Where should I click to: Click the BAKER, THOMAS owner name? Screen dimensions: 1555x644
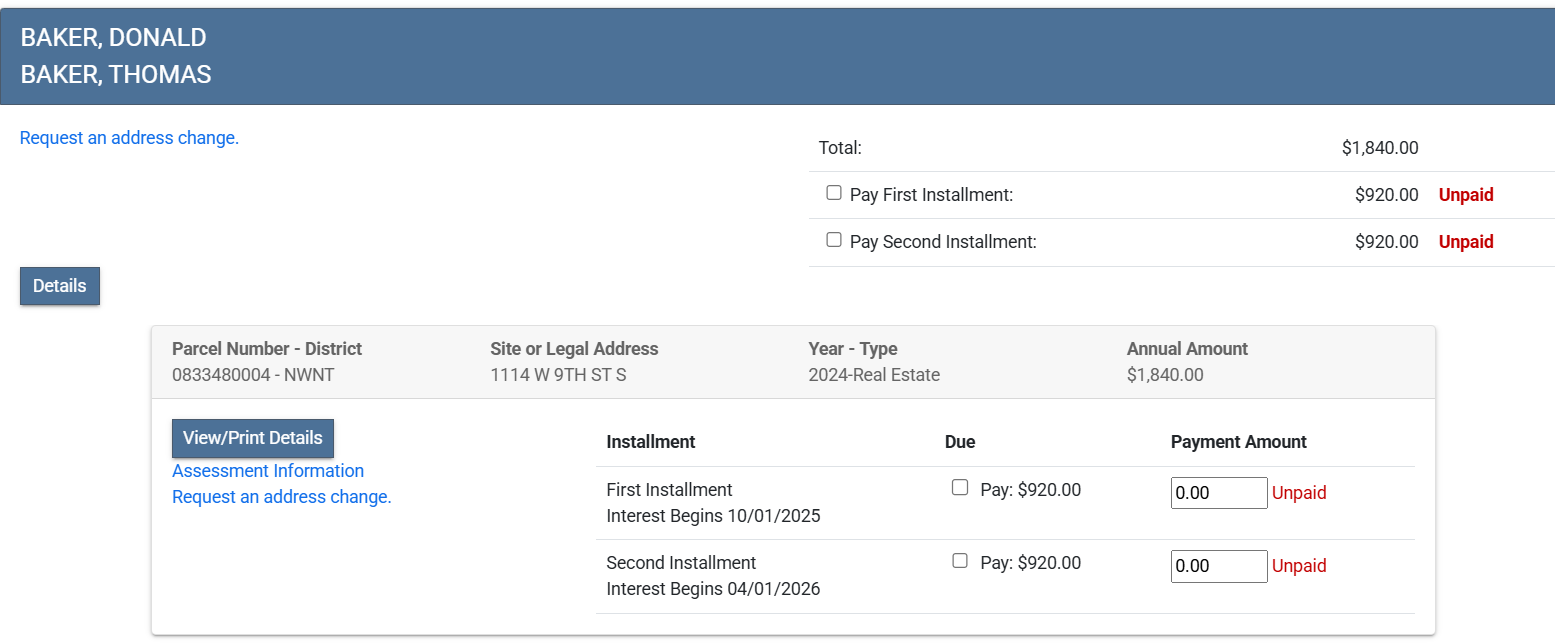click(116, 75)
